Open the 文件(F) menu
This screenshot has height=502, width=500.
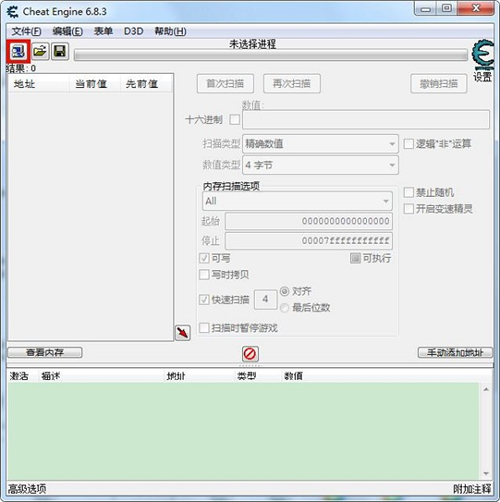[26, 31]
